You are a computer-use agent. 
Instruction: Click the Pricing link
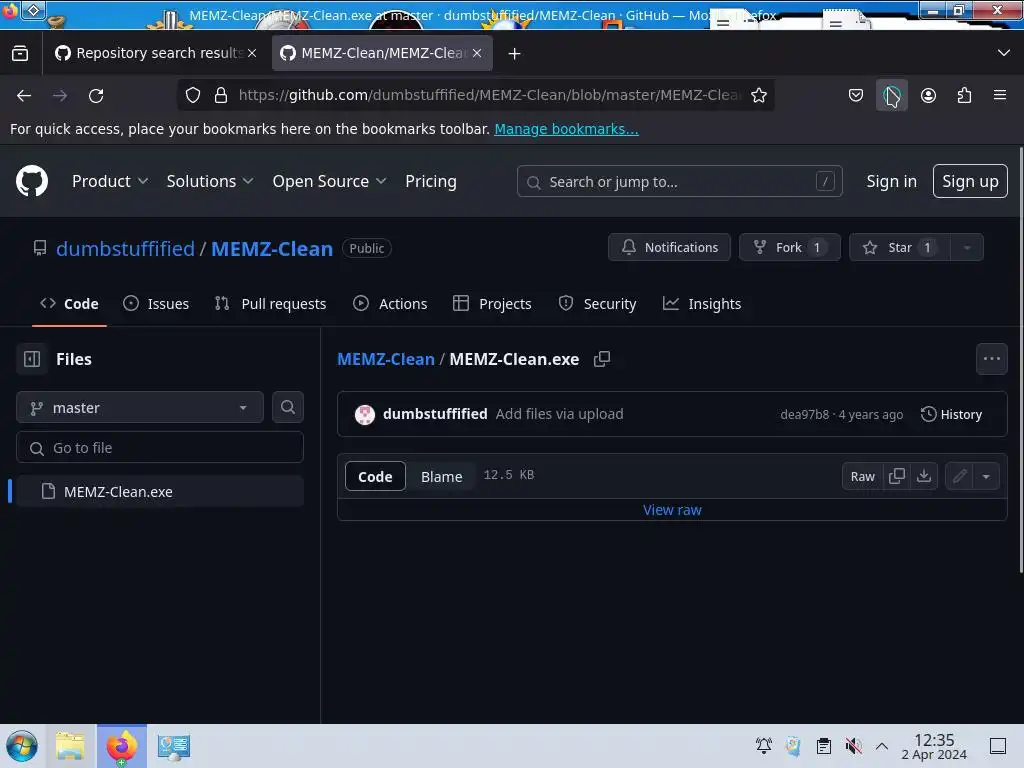tap(430, 182)
